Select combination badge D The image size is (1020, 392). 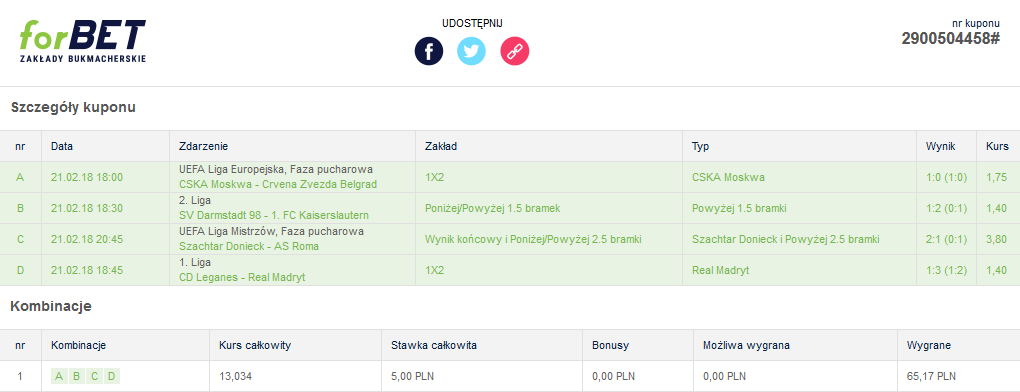112,376
